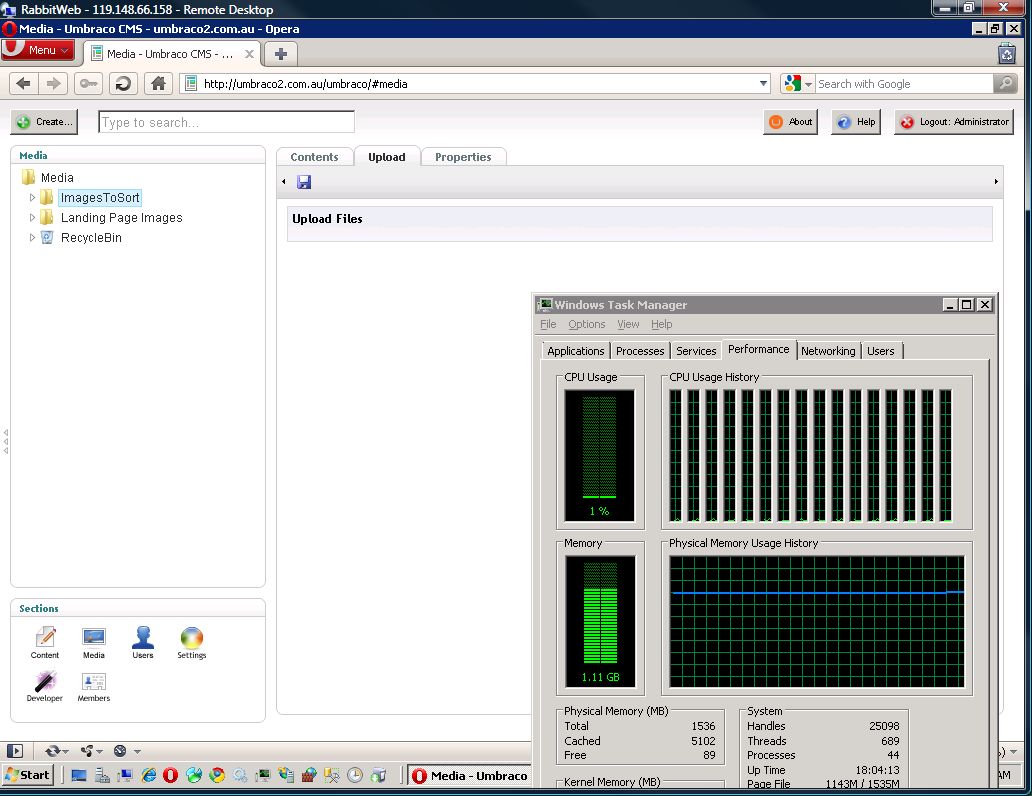
Task: Open the Opera Menu button
Action: [38, 50]
